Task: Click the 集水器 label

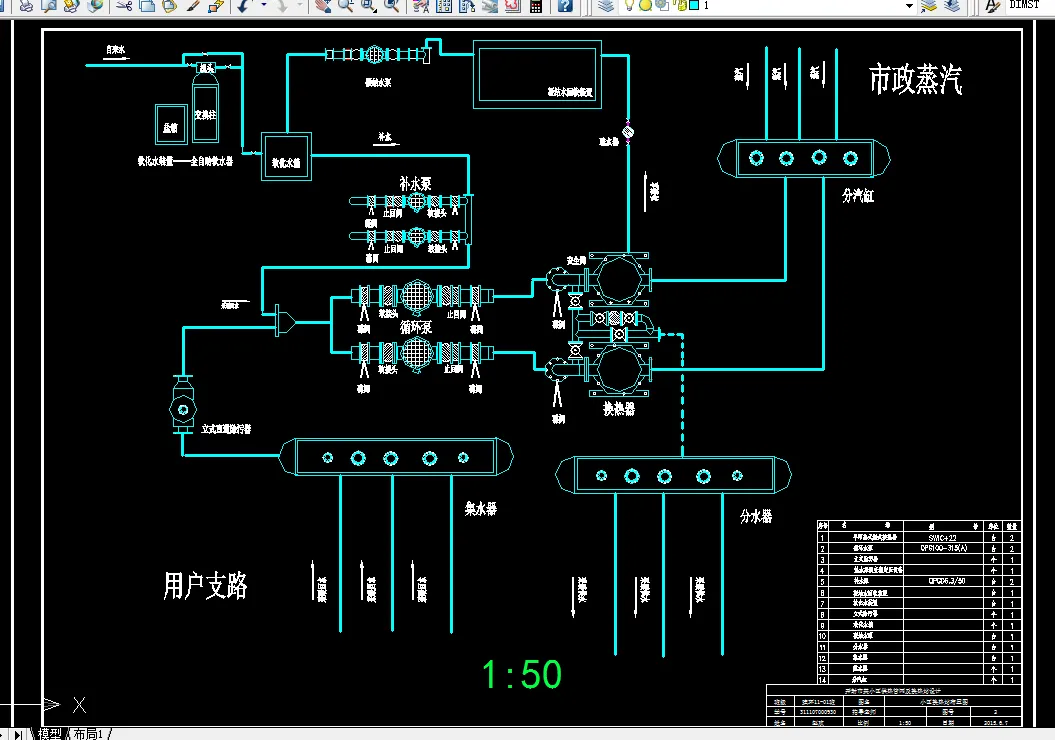Action: (x=480, y=509)
